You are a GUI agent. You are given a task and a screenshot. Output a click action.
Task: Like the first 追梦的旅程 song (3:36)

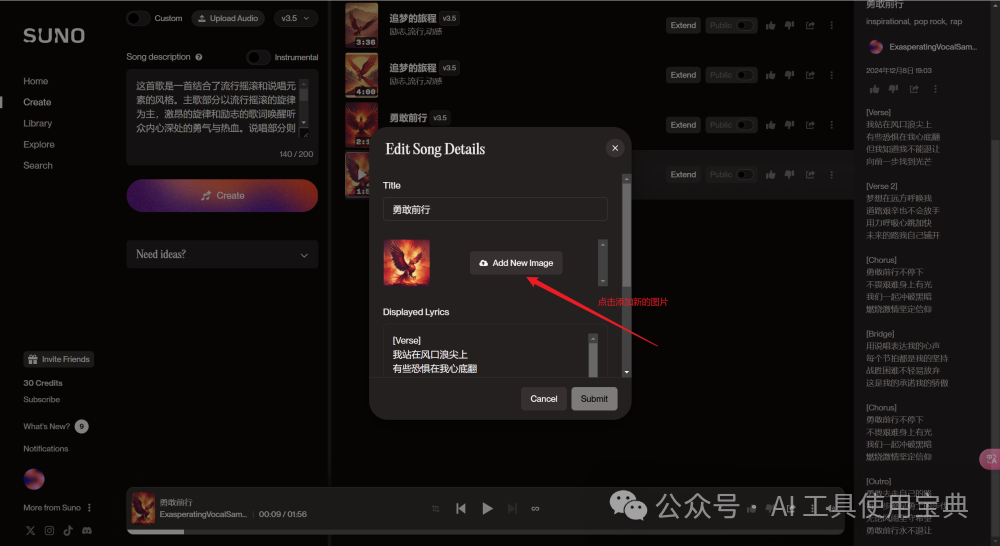pos(770,26)
